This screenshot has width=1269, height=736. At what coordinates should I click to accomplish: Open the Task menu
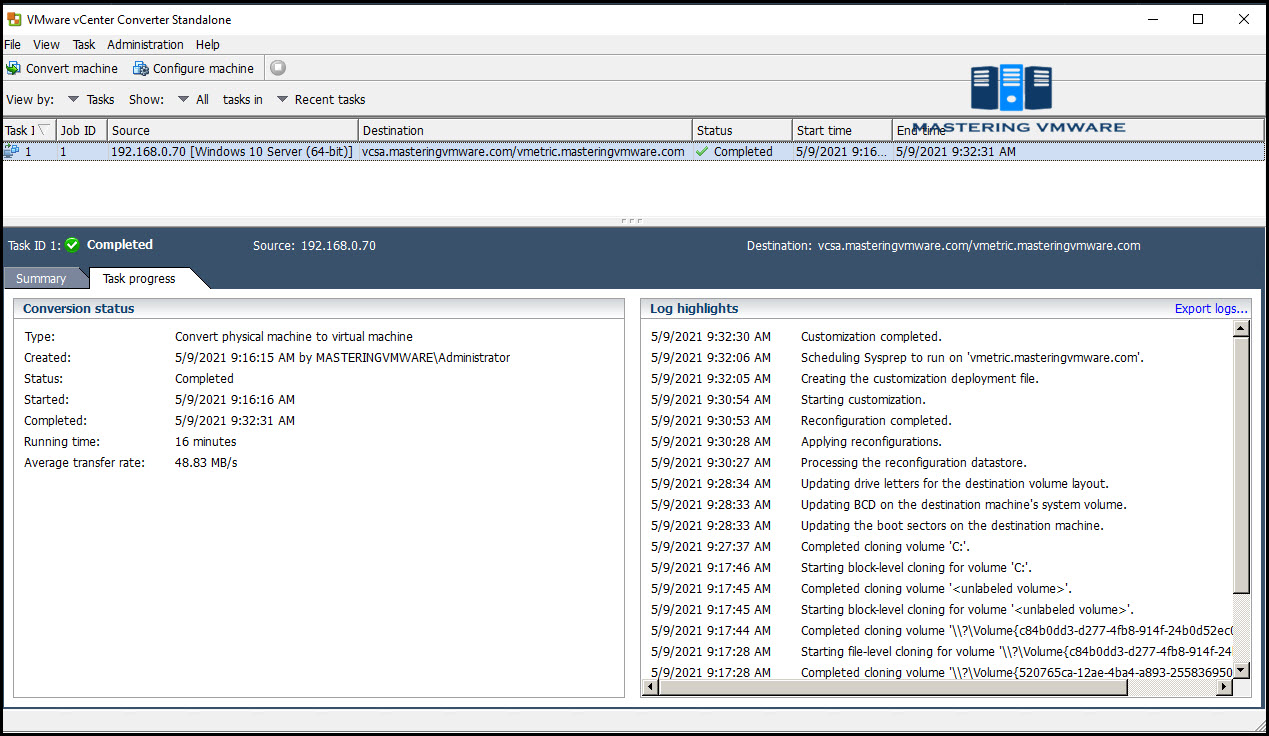click(84, 44)
